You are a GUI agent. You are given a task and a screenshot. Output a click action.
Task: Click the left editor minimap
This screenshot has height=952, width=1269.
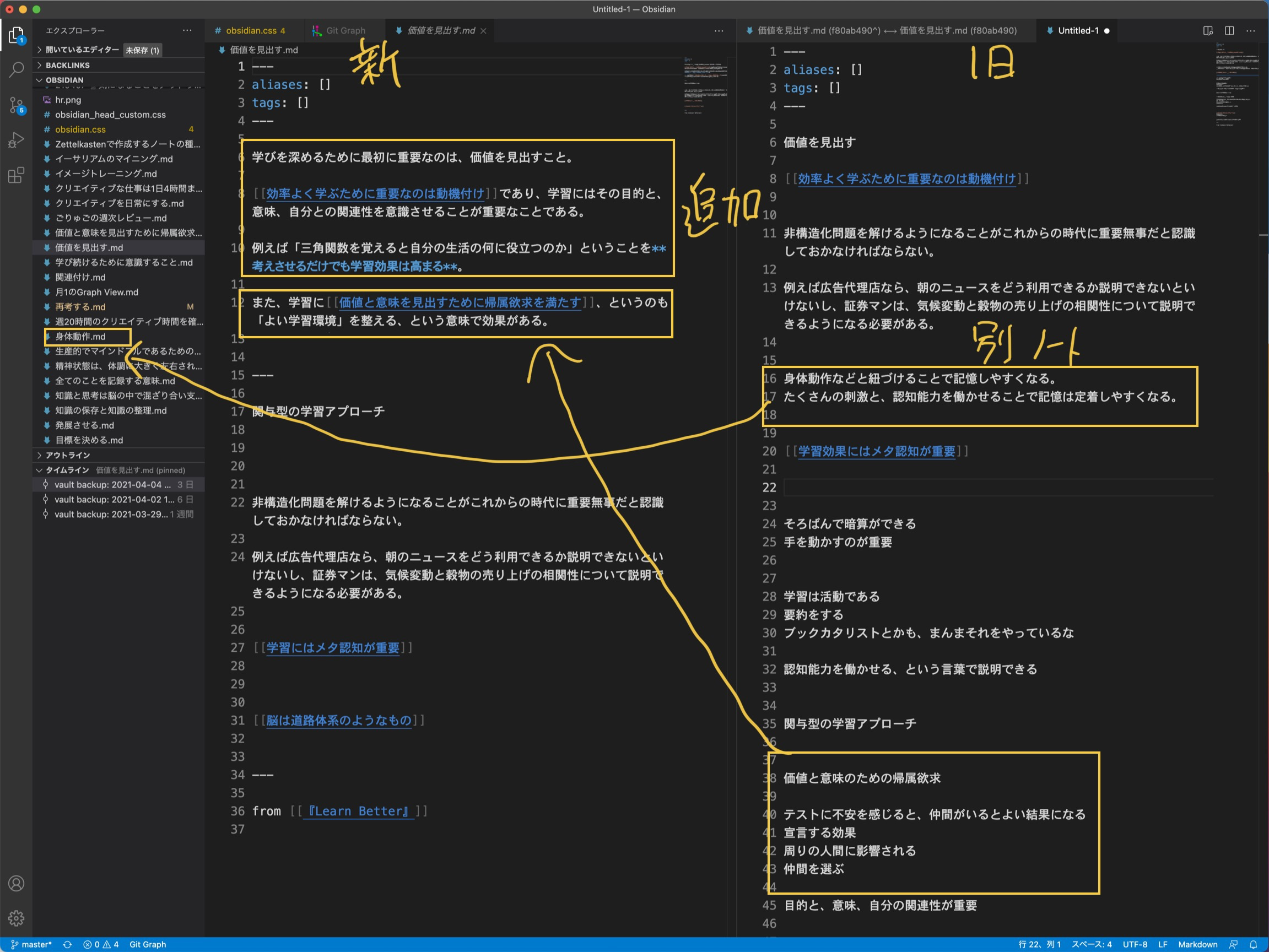click(x=705, y=86)
